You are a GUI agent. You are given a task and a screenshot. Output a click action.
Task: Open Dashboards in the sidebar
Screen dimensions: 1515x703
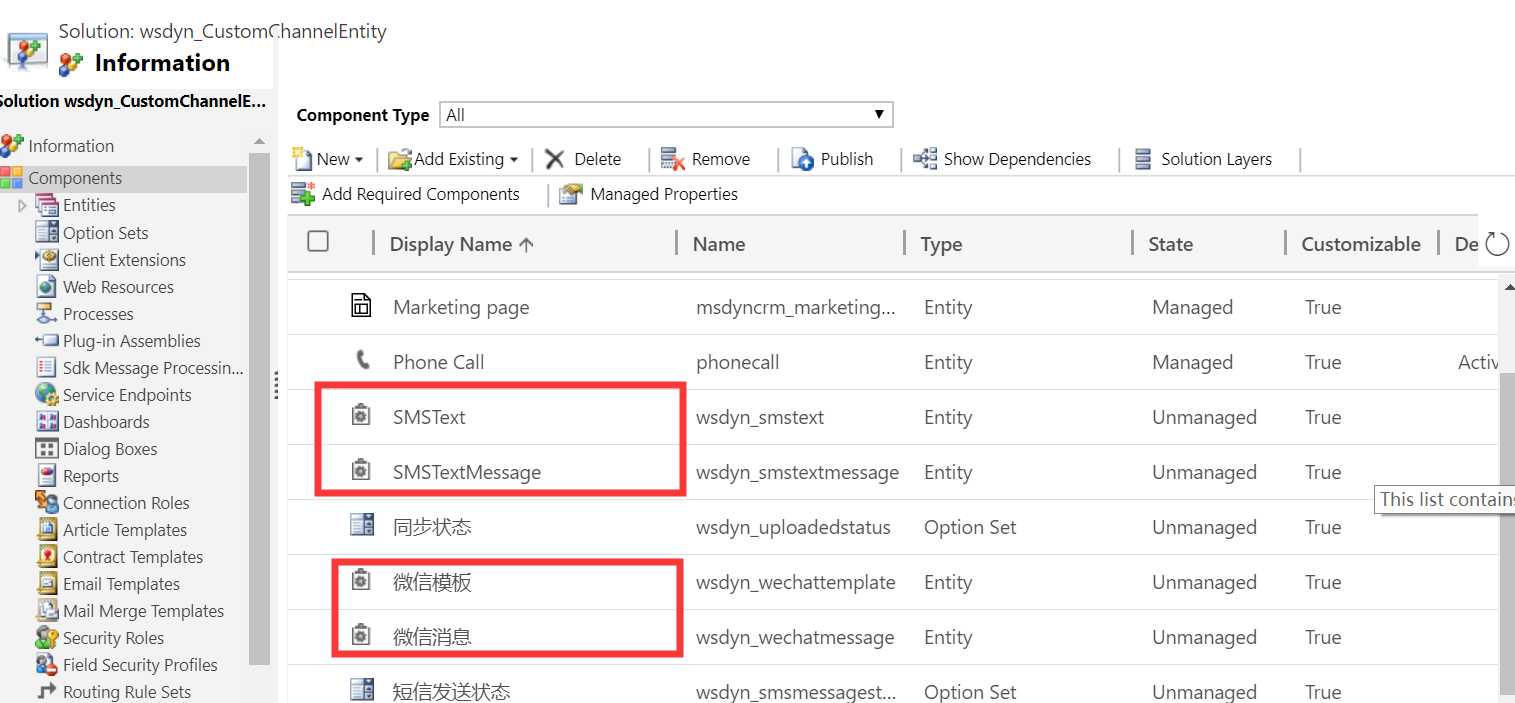[106, 422]
